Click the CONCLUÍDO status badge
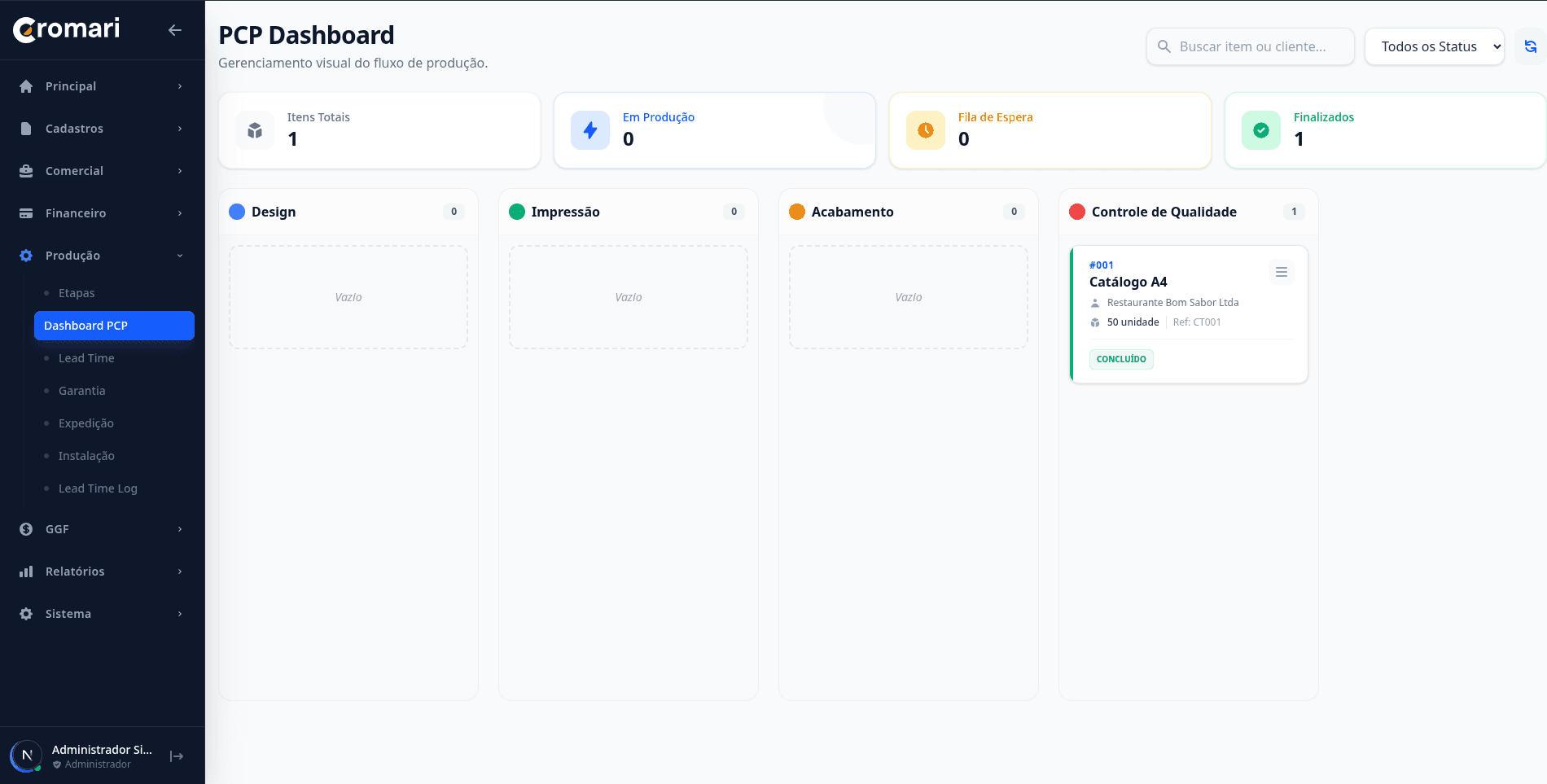Image resolution: width=1547 pixels, height=784 pixels. [1121, 359]
